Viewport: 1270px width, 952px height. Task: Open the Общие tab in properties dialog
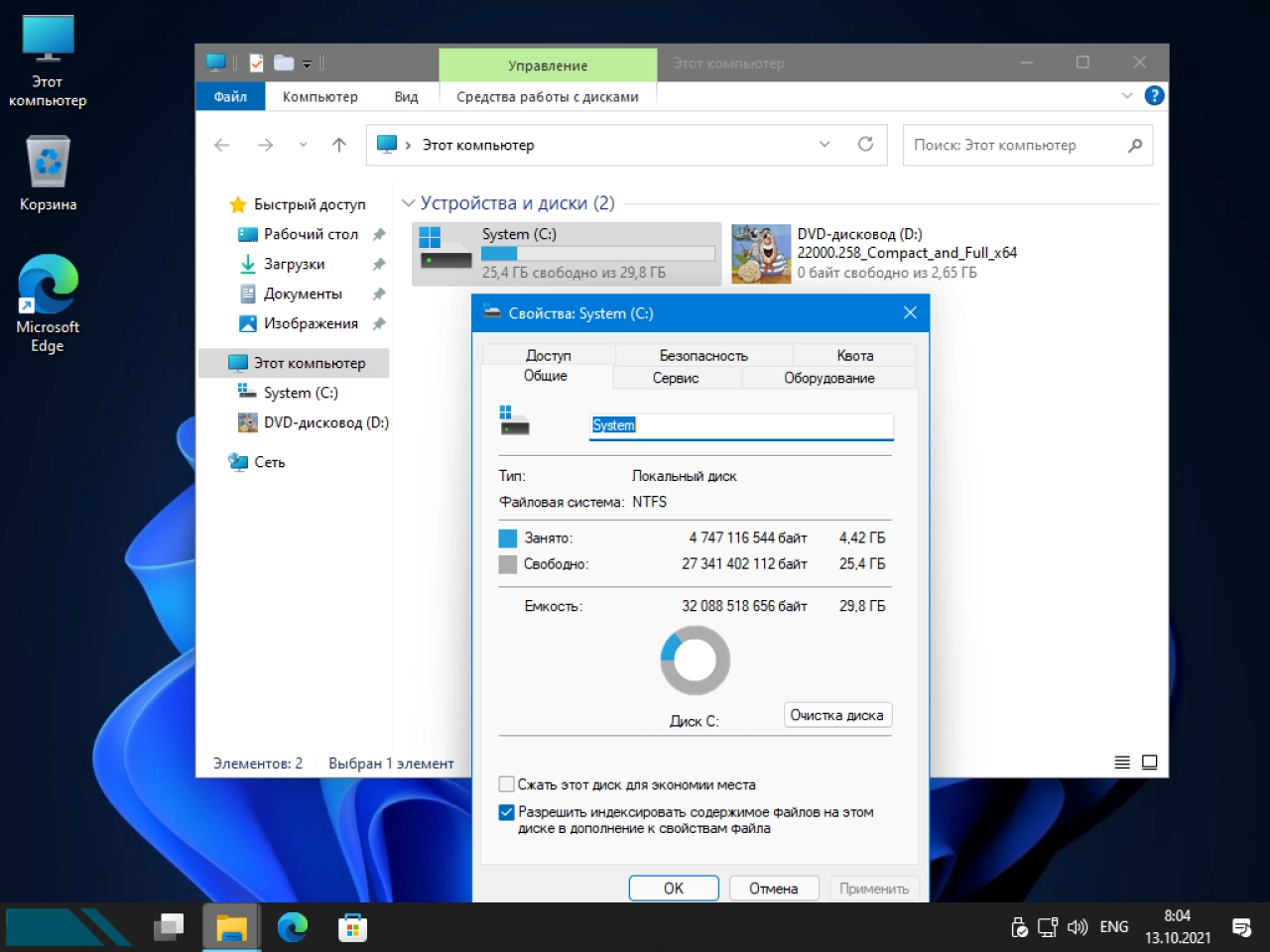[x=546, y=376]
